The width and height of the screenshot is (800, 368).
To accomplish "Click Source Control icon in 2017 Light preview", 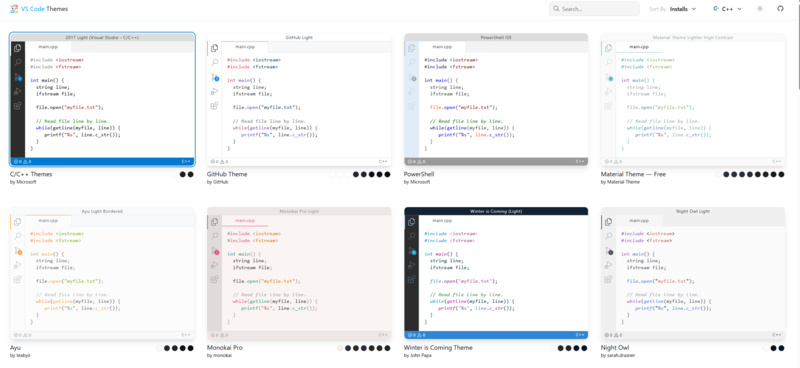I will click(18, 77).
